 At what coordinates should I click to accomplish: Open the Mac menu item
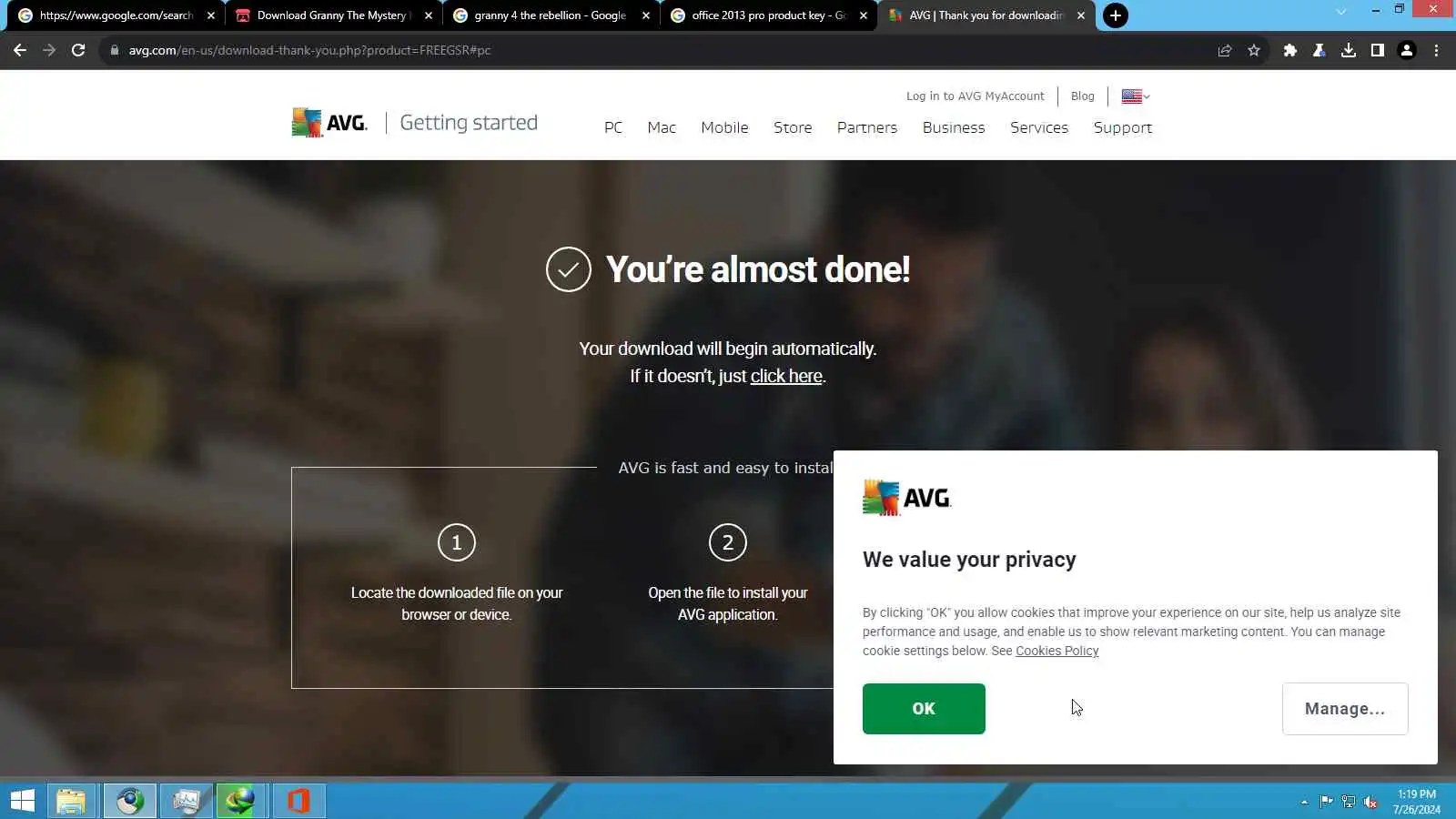662,127
